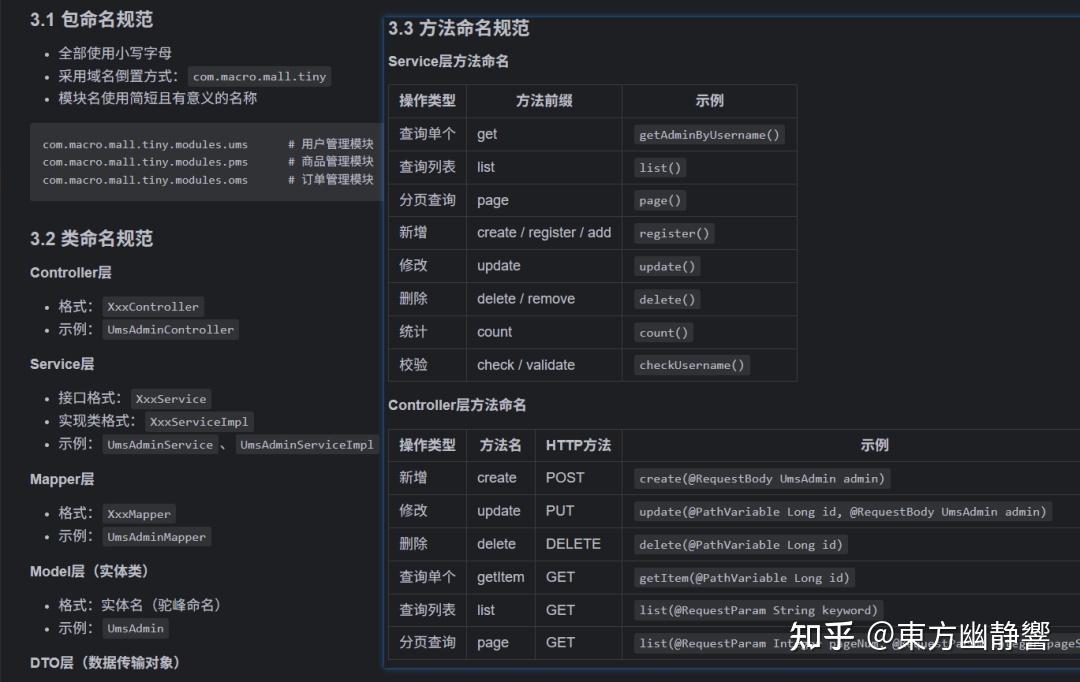Click the code tag "XxxServiceImpl"
Image resolution: width=1080 pixels, height=682 pixels.
click(x=199, y=421)
